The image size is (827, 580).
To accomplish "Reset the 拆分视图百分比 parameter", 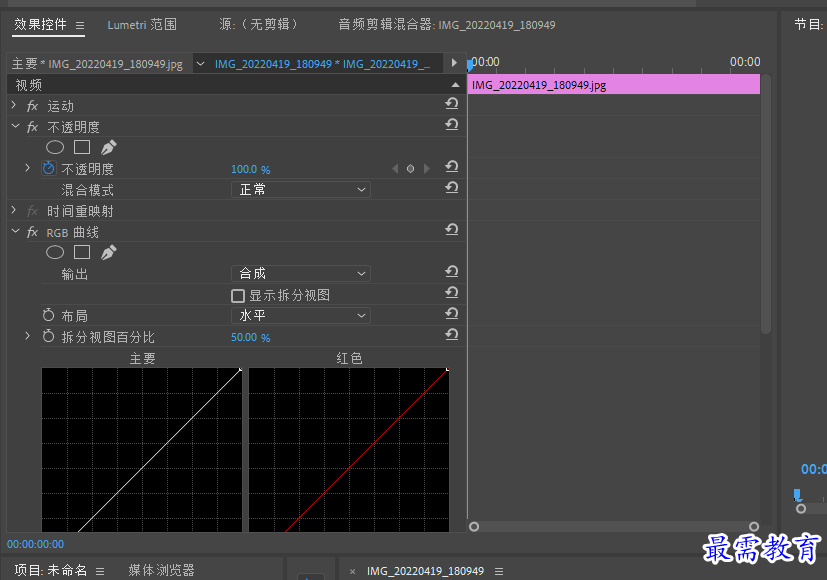I will pos(451,335).
